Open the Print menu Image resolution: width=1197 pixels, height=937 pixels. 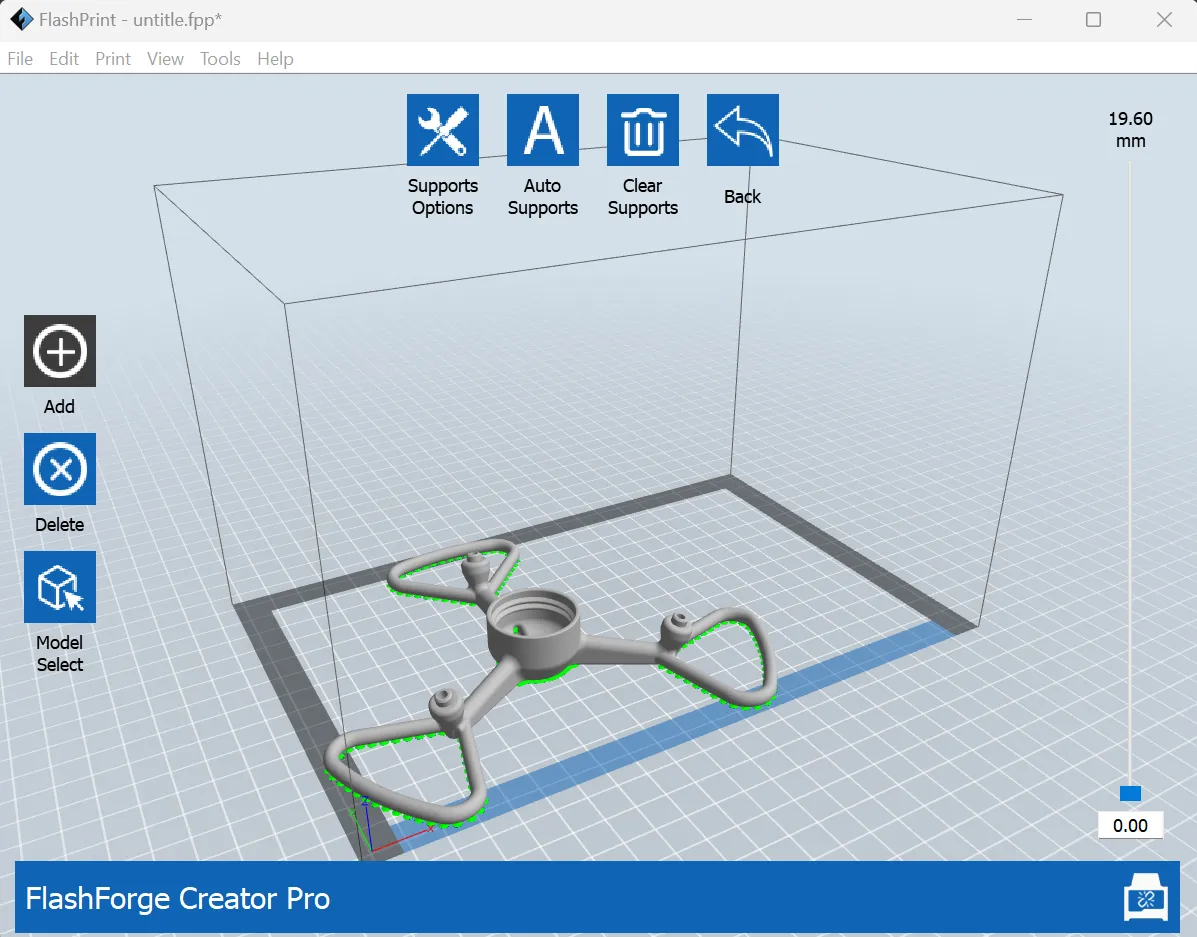click(x=113, y=59)
